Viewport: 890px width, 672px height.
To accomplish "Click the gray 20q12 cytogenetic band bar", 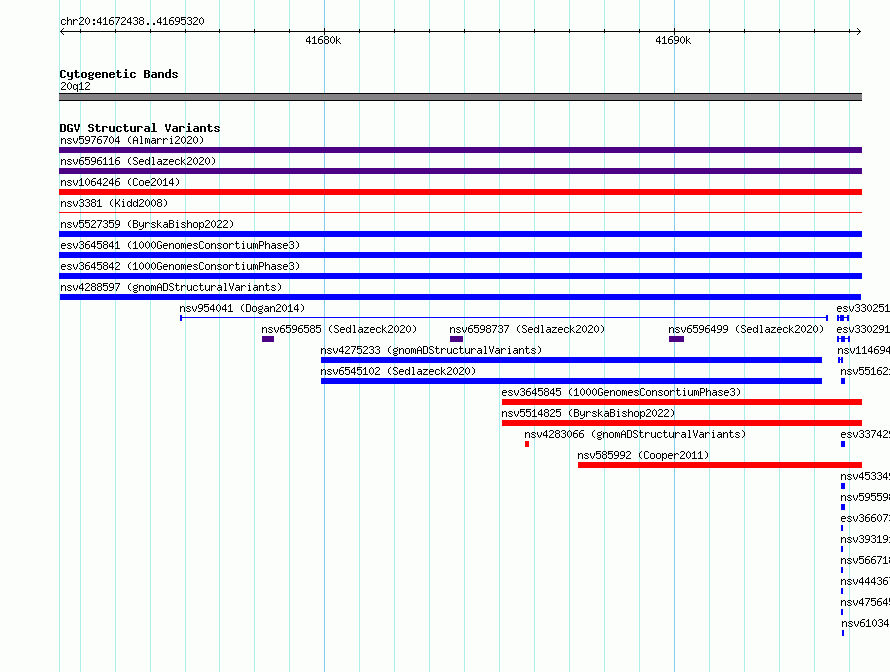I will click(460, 97).
